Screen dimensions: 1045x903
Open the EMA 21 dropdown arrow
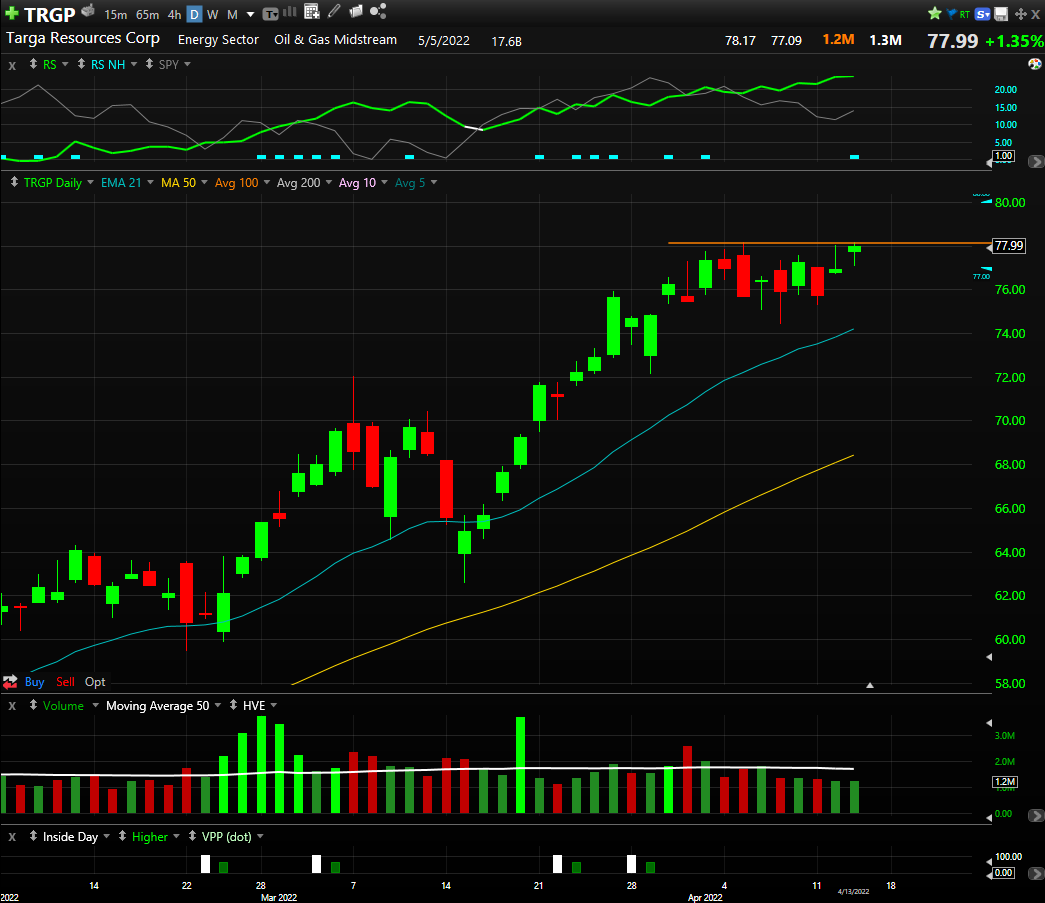[150, 183]
